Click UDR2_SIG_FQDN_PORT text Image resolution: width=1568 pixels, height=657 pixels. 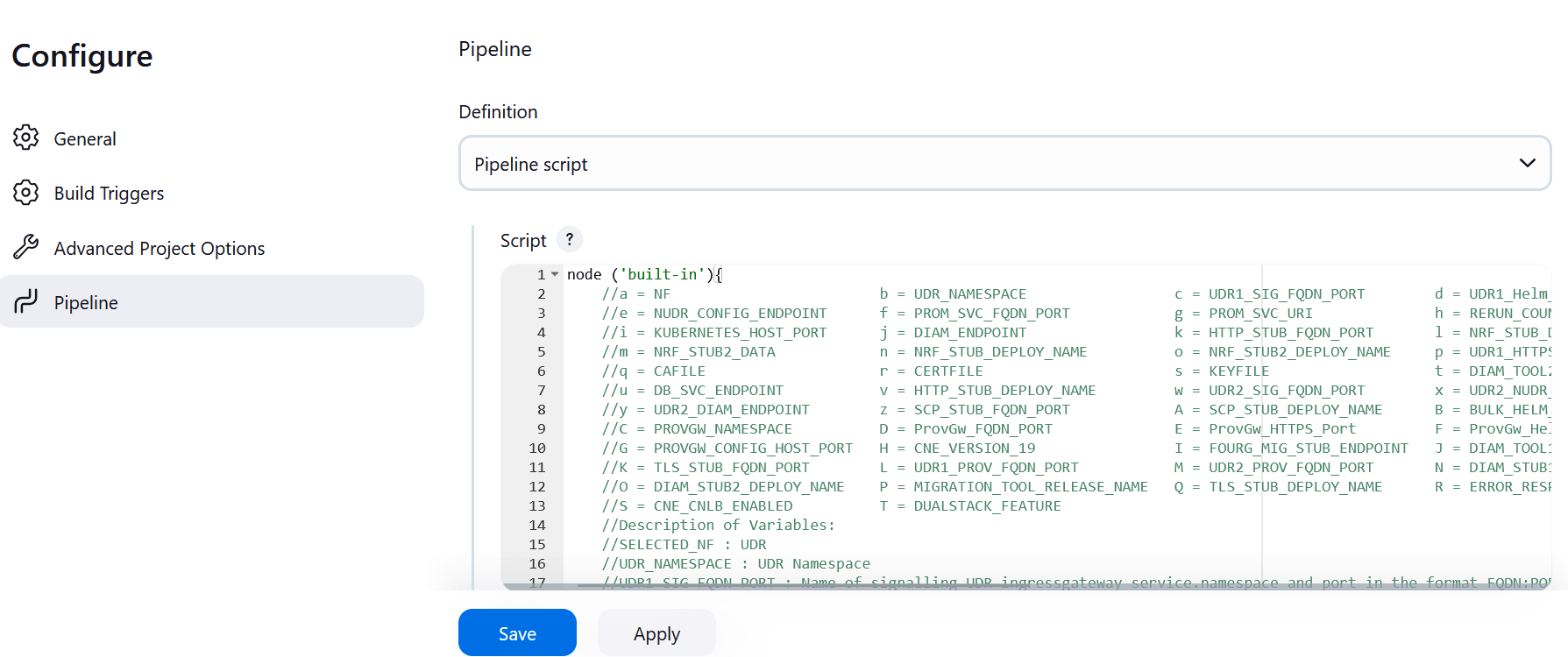pyautogui.click(x=1287, y=390)
